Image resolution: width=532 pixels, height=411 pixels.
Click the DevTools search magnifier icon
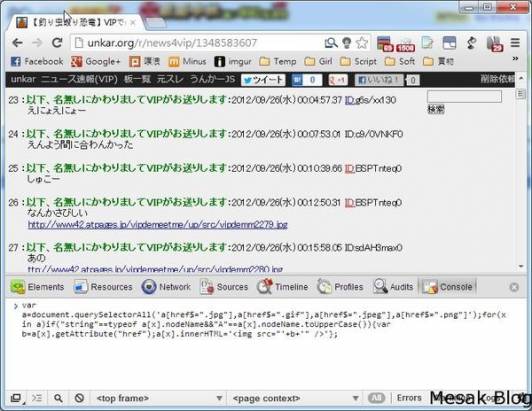click(x=58, y=397)
